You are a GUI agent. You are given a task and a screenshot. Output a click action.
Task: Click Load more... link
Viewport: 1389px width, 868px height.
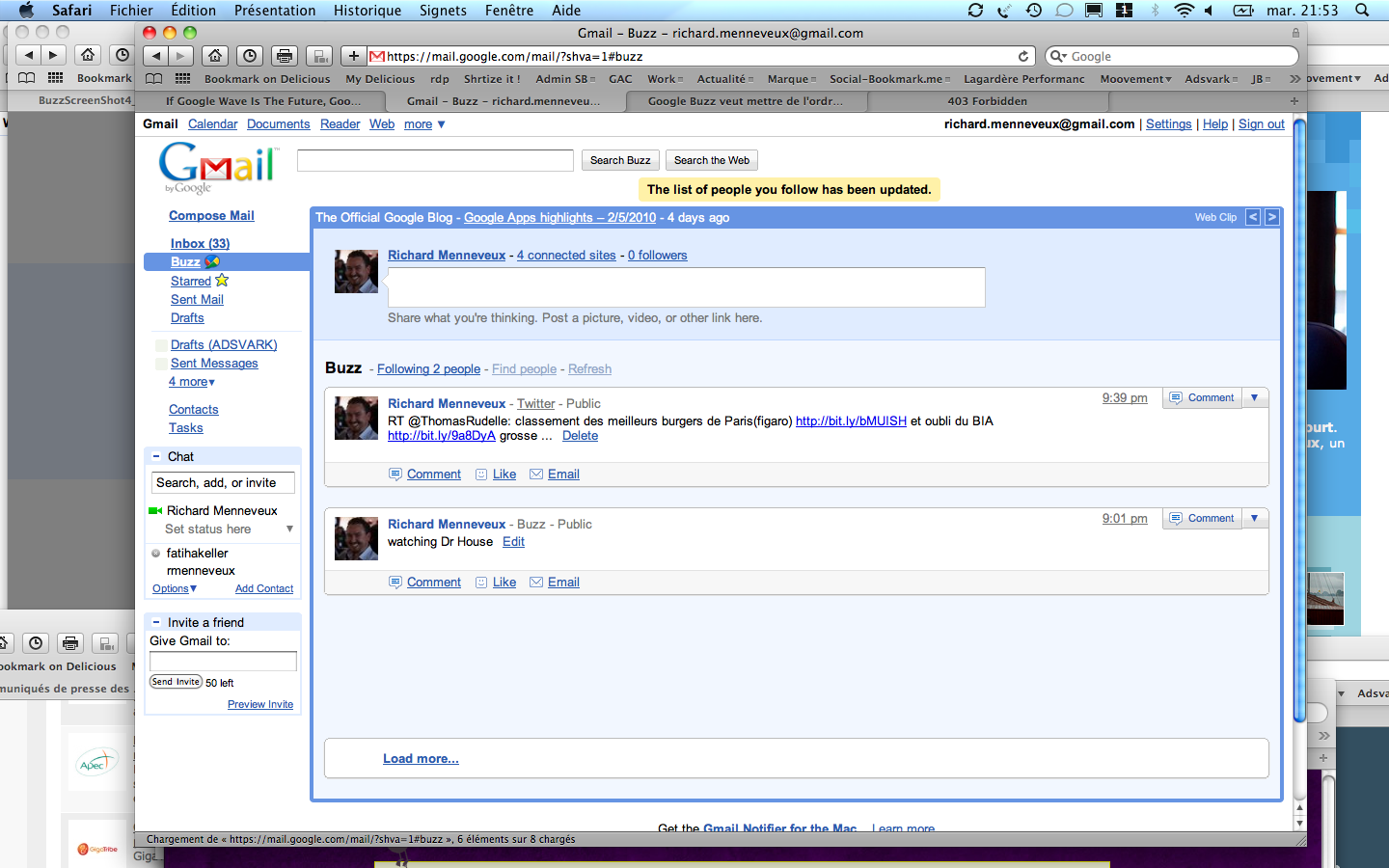tap(421, 758)
